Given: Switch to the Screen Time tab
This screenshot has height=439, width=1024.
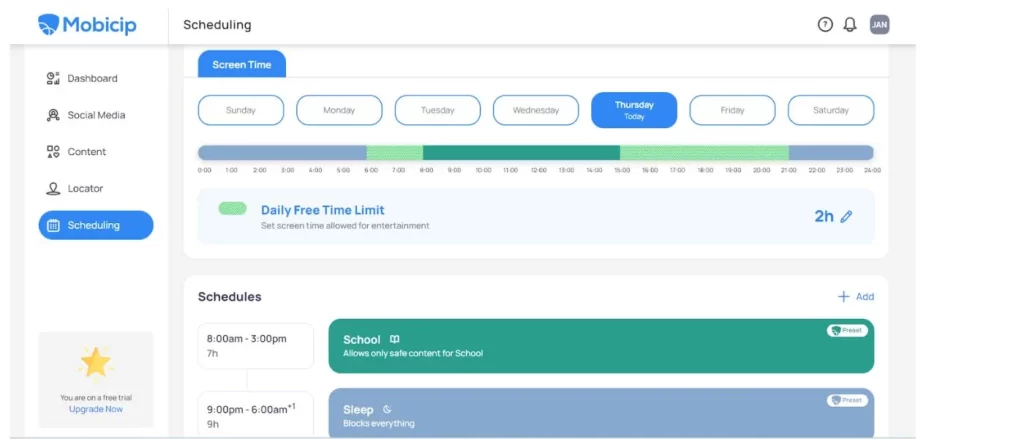Looking at the screenshot, I should 241,64.
